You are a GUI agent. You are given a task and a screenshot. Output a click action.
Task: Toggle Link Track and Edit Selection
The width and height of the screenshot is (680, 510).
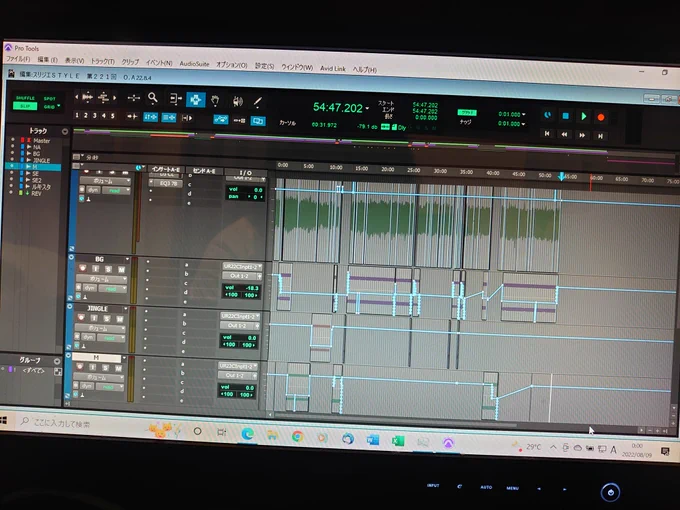(x=169, y=118)
